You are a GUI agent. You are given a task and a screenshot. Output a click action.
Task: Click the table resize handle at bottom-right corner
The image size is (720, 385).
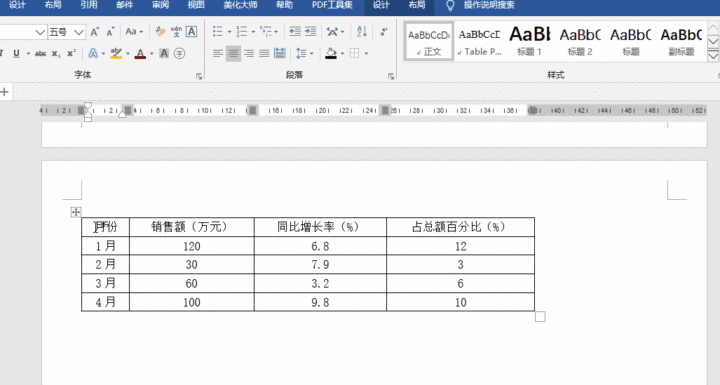pos(540,317)
